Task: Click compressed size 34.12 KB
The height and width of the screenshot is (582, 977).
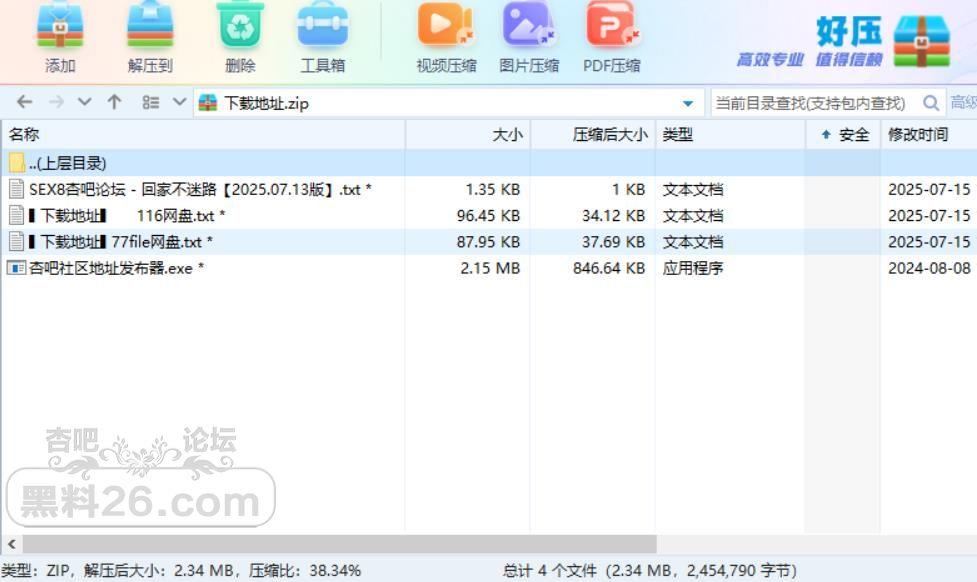Action: click(613, 216)
